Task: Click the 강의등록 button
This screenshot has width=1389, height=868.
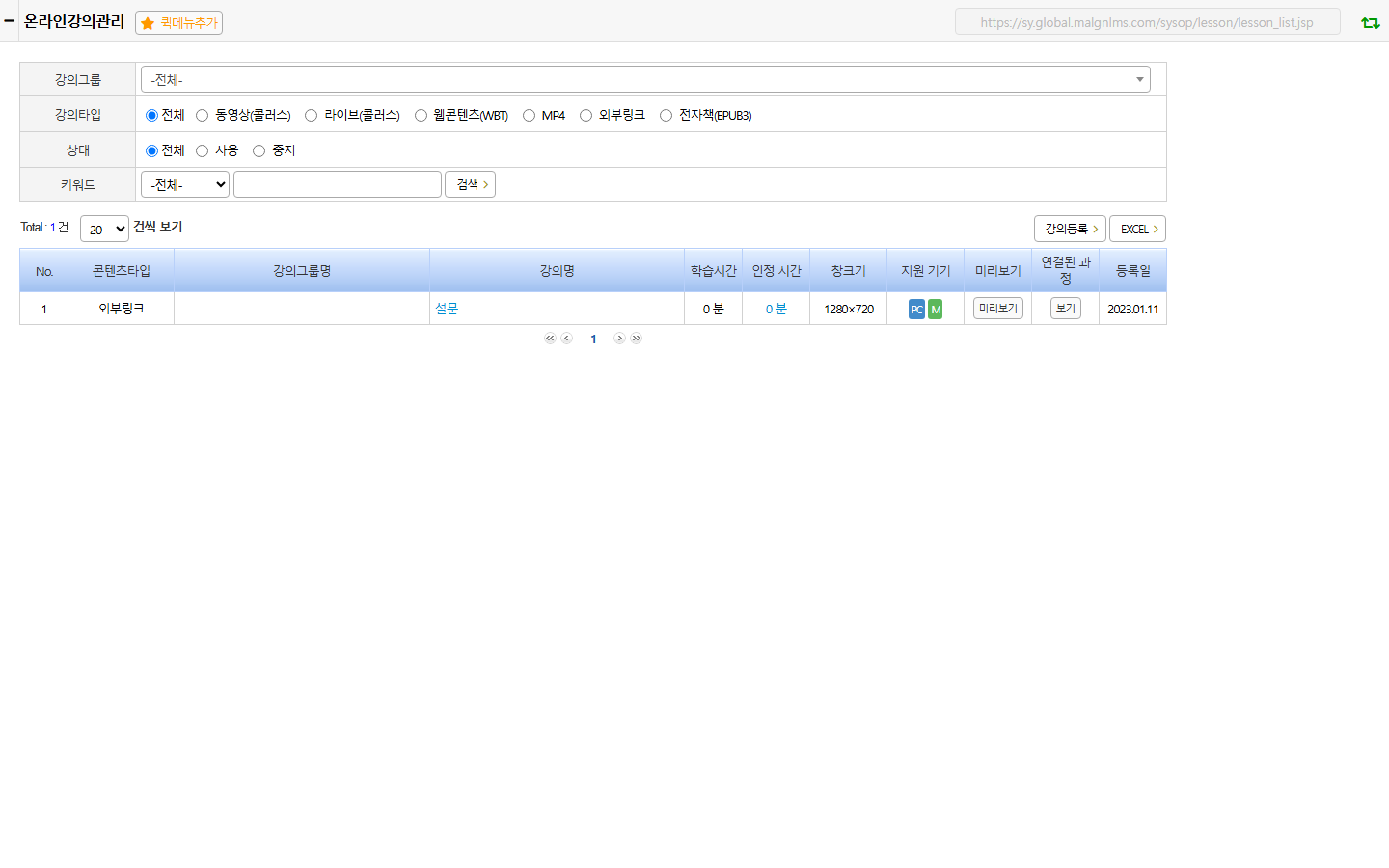Action: 1070,229
